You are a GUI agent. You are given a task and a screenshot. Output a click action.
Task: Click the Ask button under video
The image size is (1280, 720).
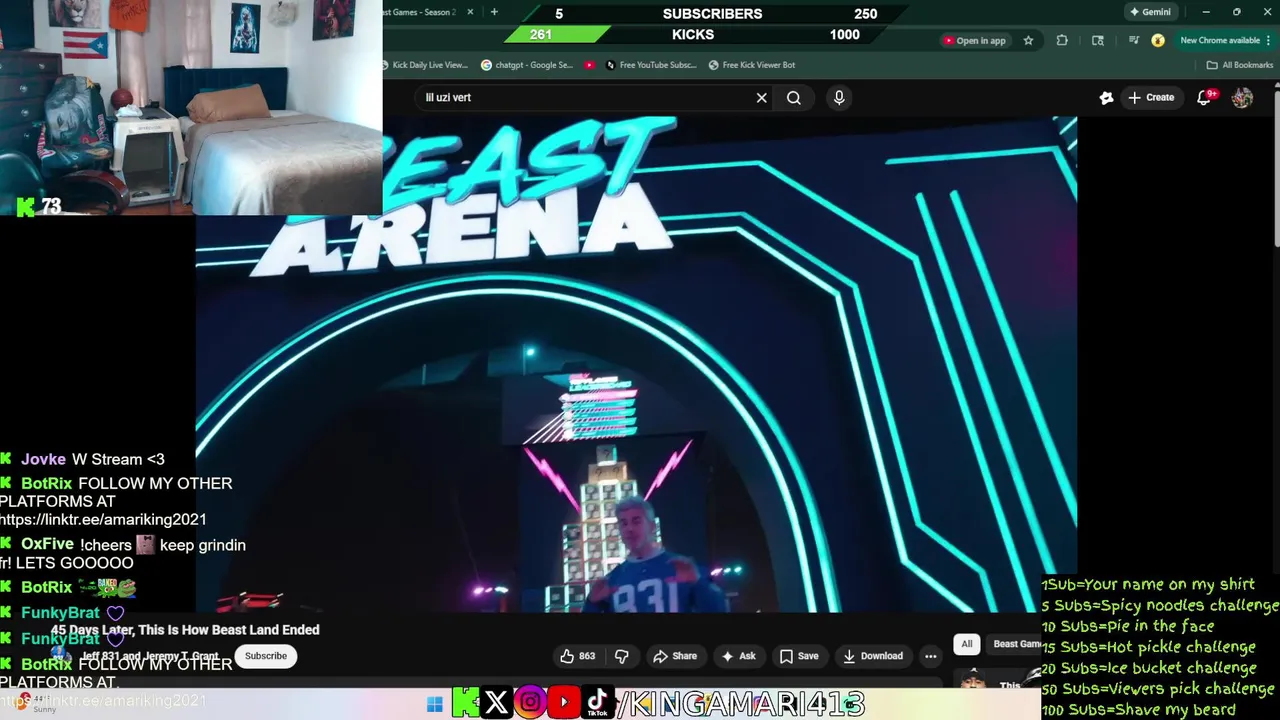(x=738, y=656)
